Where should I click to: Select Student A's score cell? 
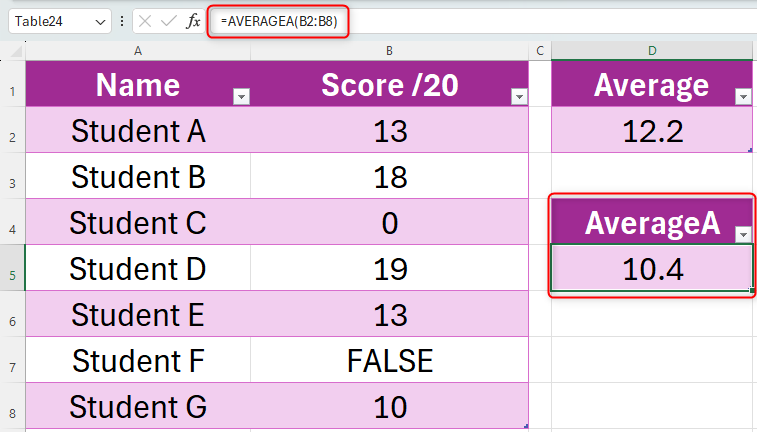click(x=389, y=130)
